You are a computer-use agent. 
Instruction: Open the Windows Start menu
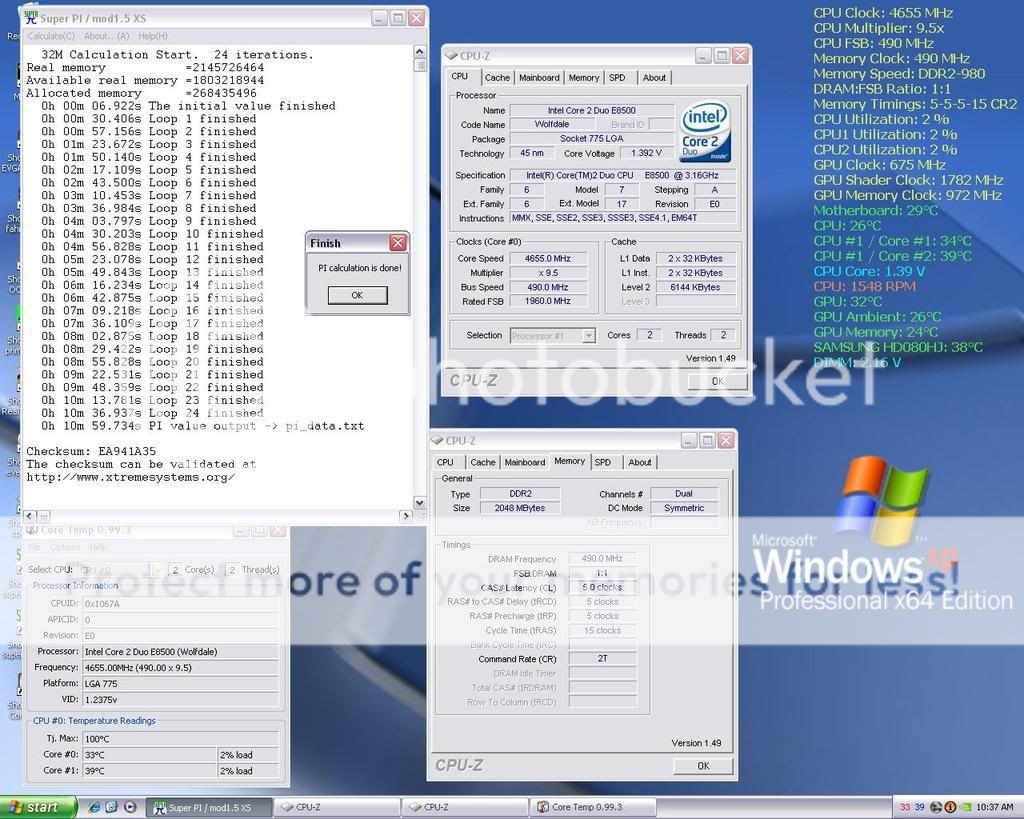[x=38, y=807]
